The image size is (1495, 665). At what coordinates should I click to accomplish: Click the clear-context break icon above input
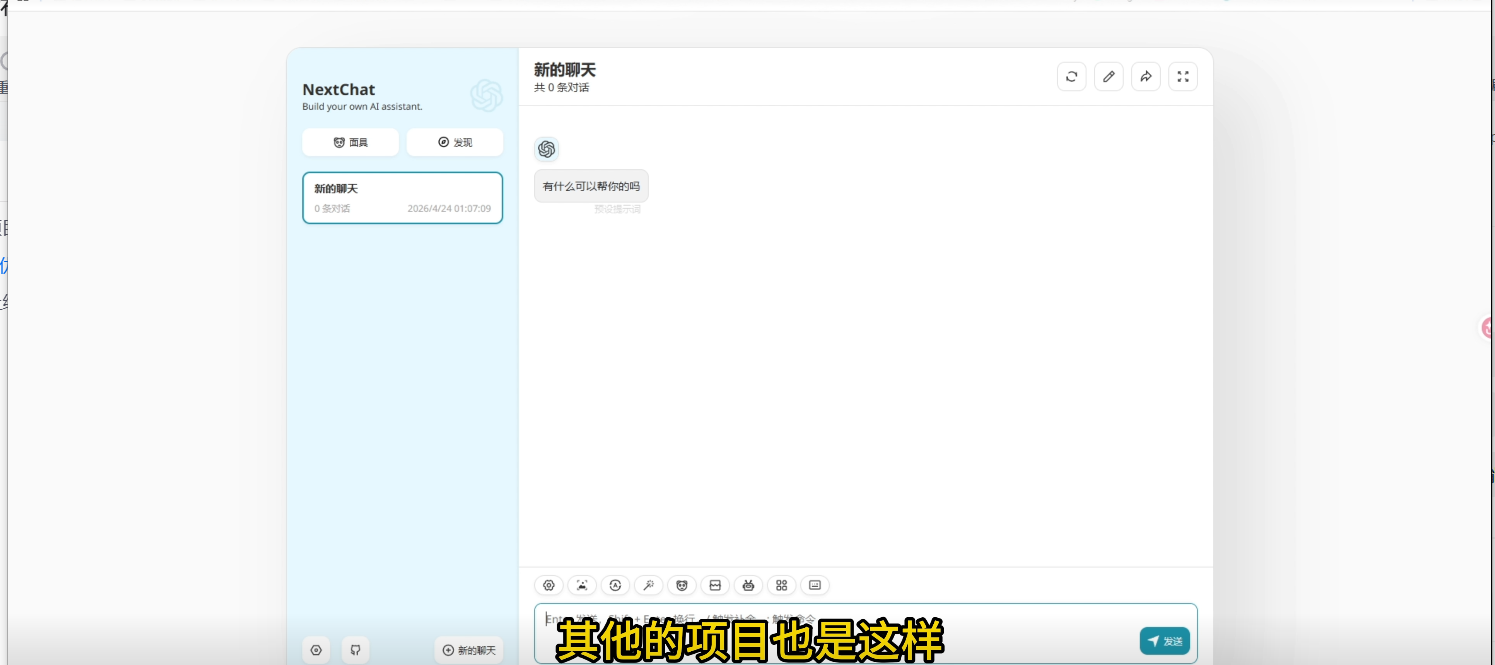[x=715, y=585]
